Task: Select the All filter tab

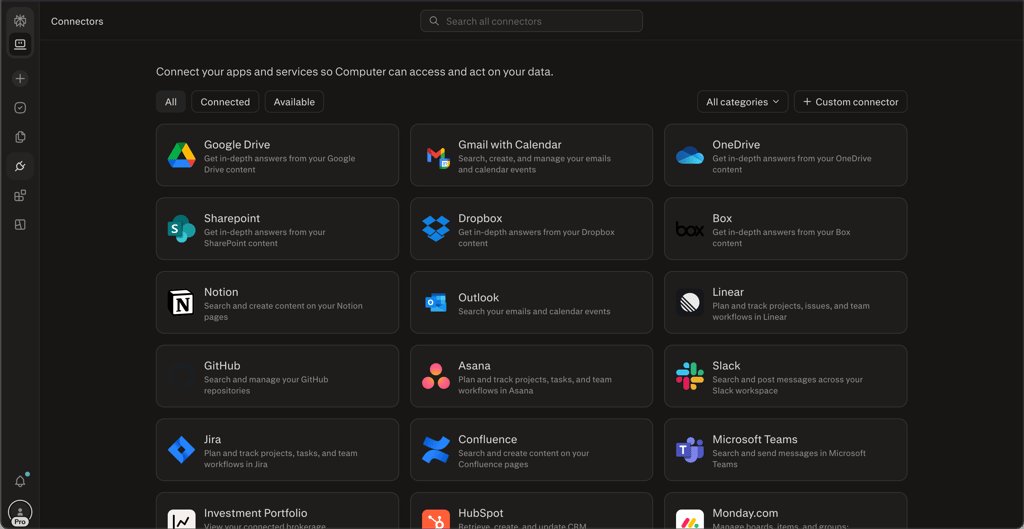Action: 171,102
